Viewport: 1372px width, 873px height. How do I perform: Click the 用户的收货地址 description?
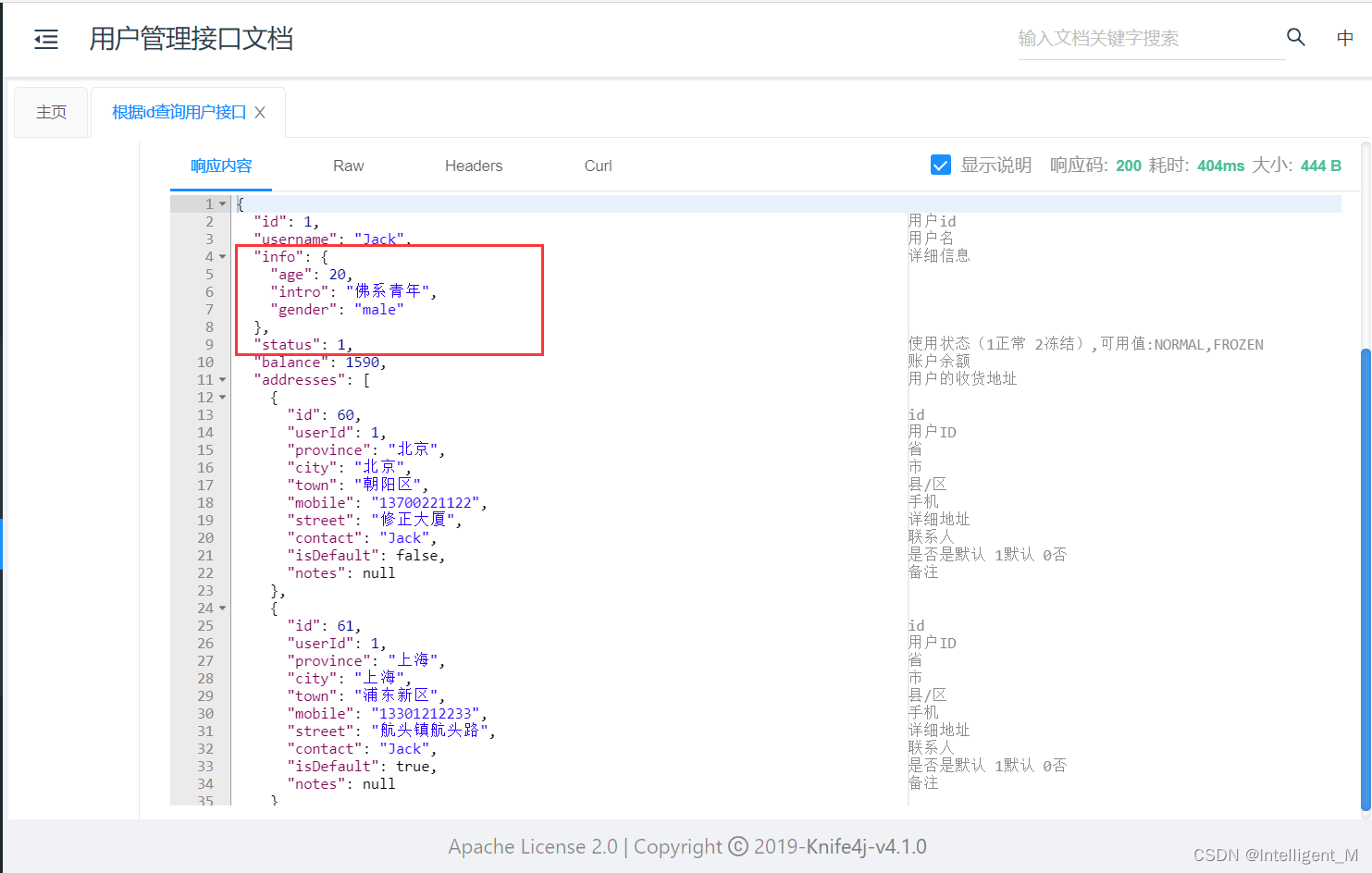coord(962,379)
